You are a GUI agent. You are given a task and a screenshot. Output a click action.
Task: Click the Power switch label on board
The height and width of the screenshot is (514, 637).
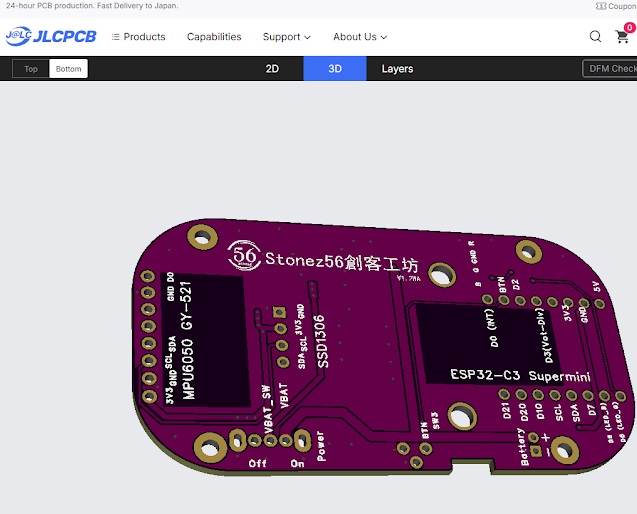coord(321,446)
